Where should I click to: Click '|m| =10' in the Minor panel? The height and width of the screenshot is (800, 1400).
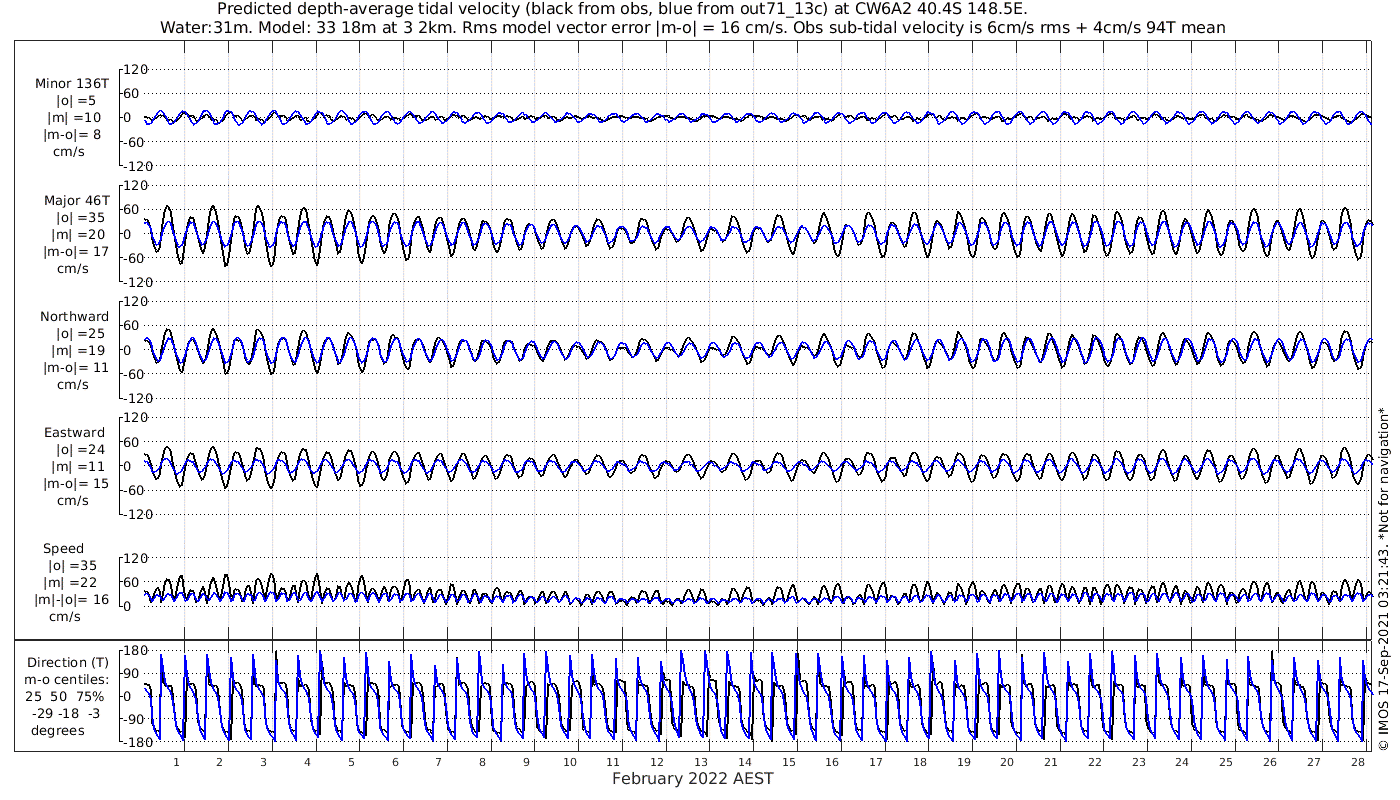pyautogui.click(x=74, y=118)
